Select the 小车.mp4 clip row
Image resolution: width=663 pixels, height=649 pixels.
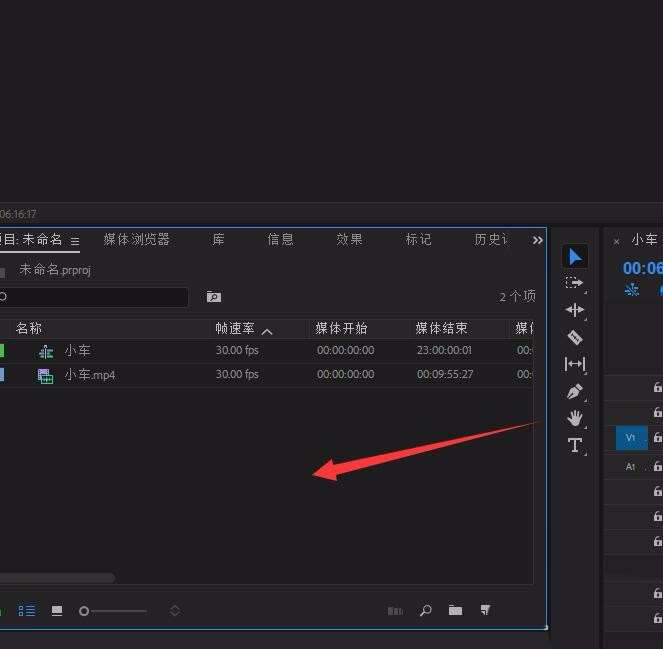266,375
